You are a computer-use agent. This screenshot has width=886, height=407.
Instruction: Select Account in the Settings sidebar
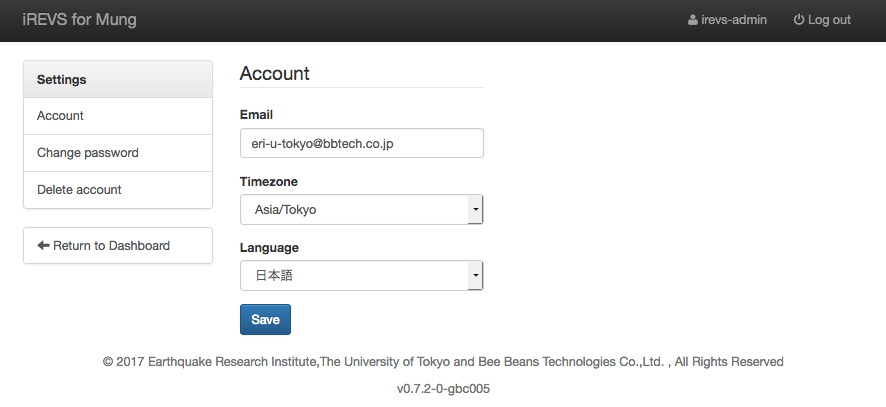pyautogui.click(x=60, y=116)
